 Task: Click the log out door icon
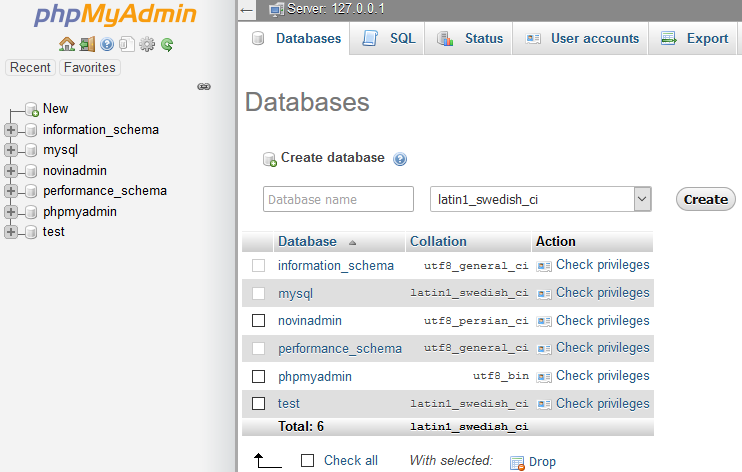87,45
